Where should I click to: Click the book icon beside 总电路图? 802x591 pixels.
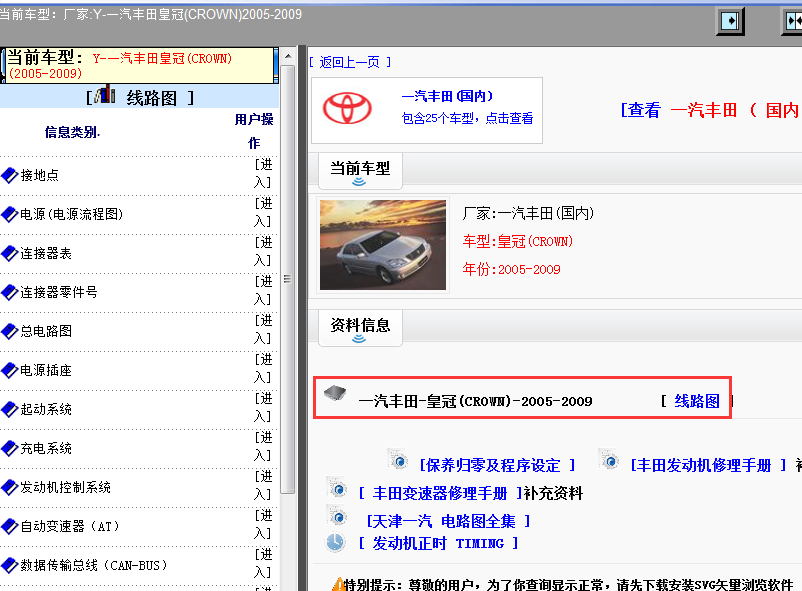tap(10, 332)
